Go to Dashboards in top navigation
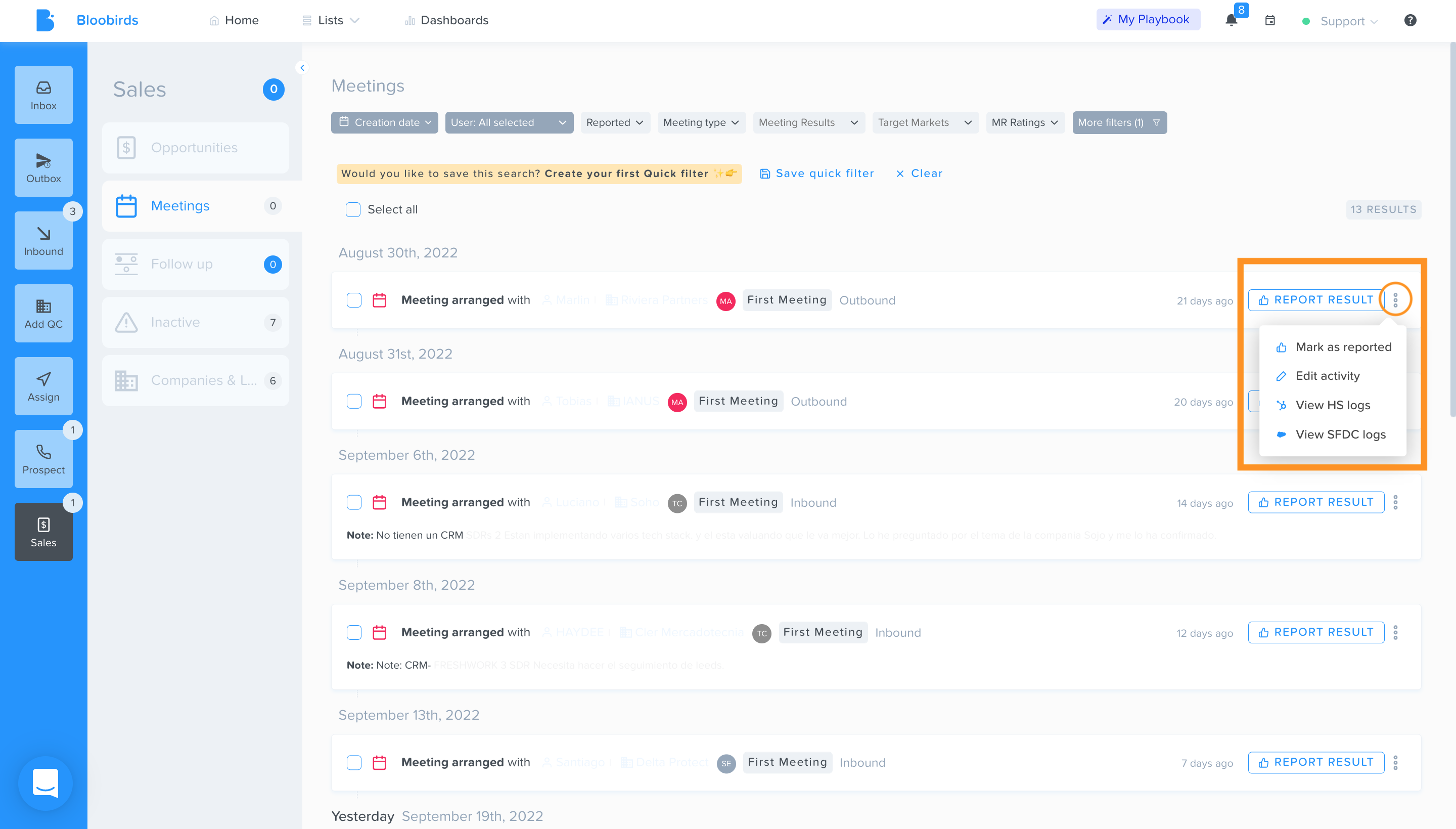Image resolution: width=1456 pixels, height=829 pixels. 446,21
